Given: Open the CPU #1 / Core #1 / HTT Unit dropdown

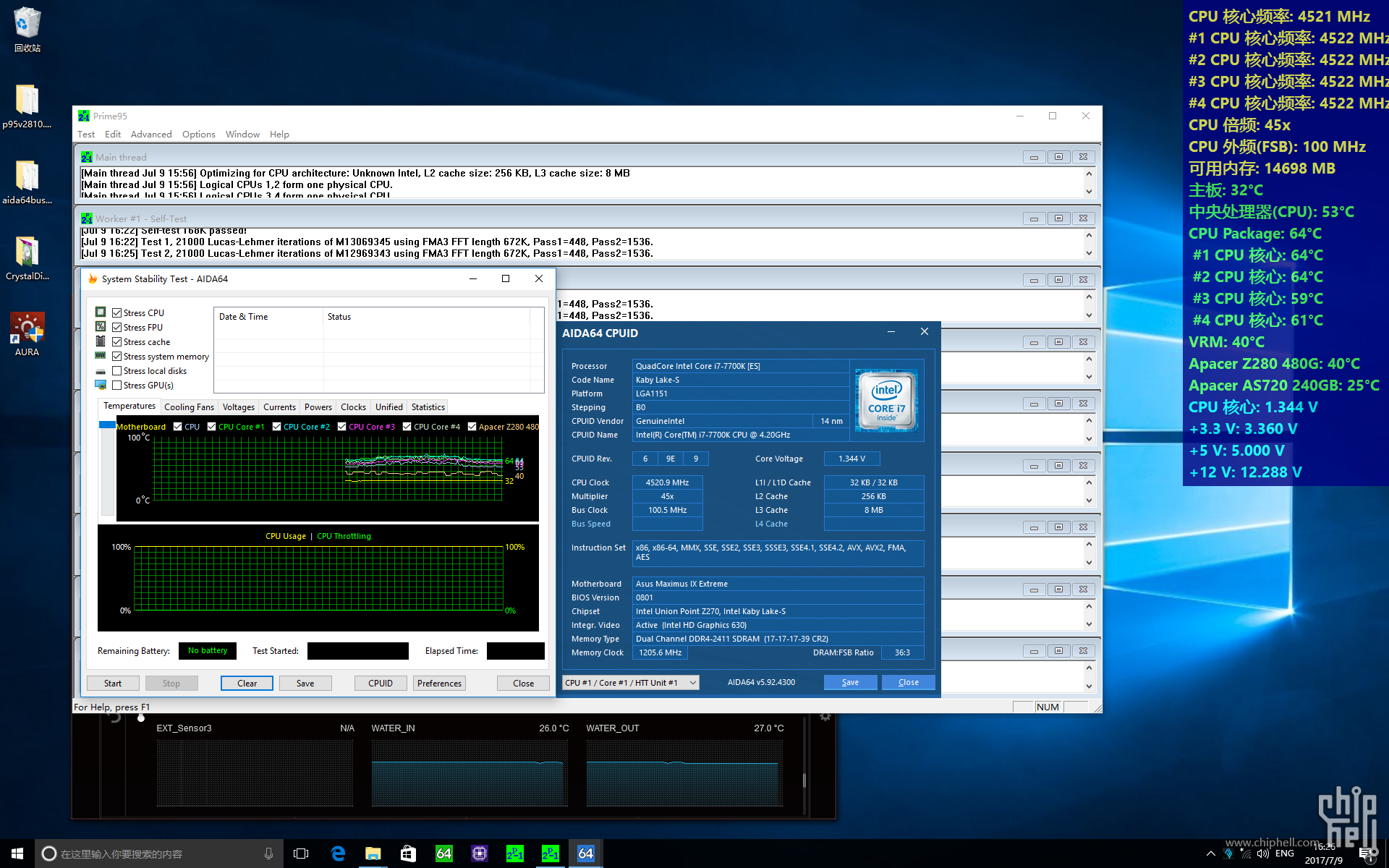Looking at the screenshot, I should (x=631, y=682).
